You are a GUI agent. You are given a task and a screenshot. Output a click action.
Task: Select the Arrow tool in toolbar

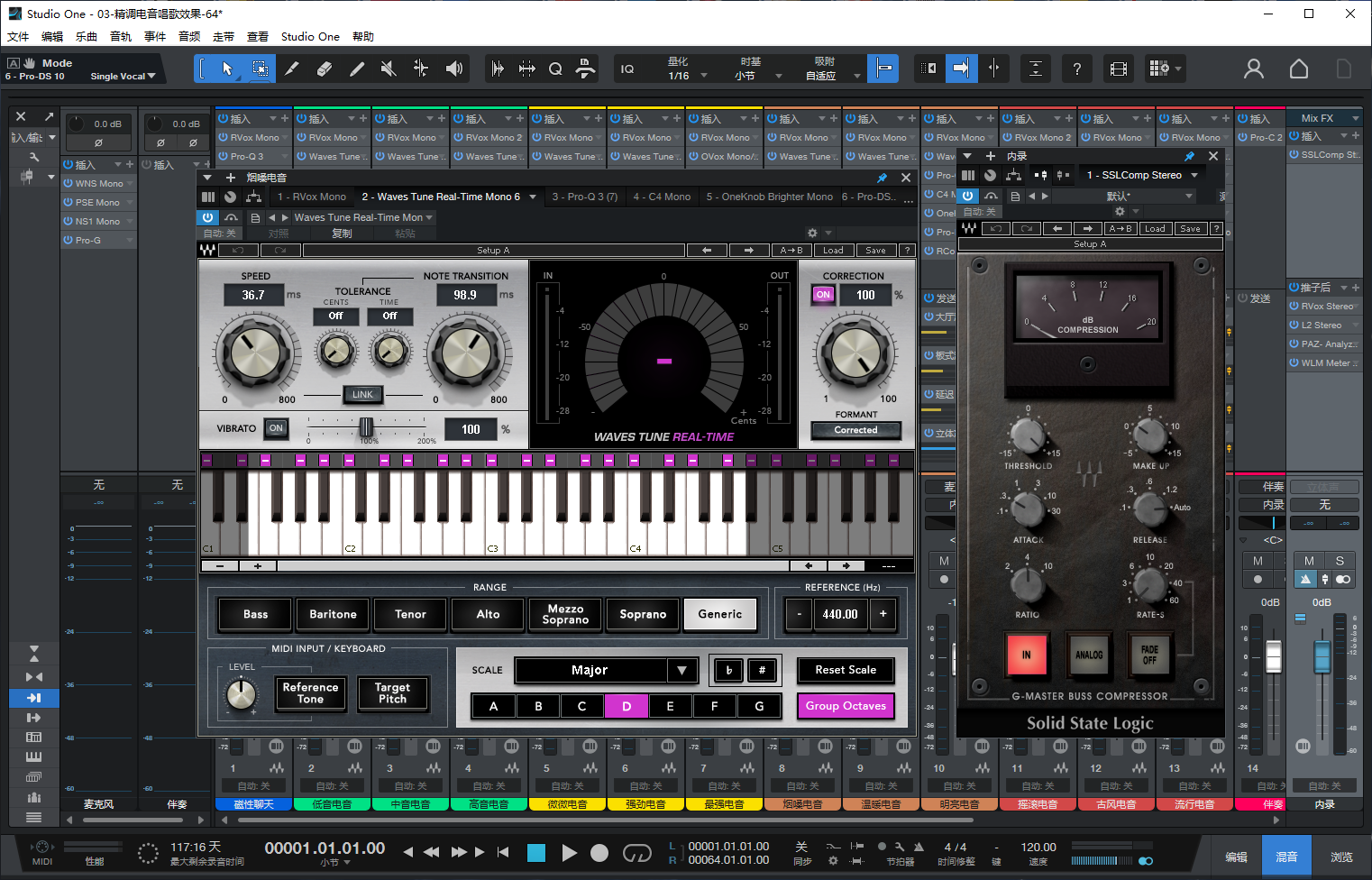[x=227, y=69]
